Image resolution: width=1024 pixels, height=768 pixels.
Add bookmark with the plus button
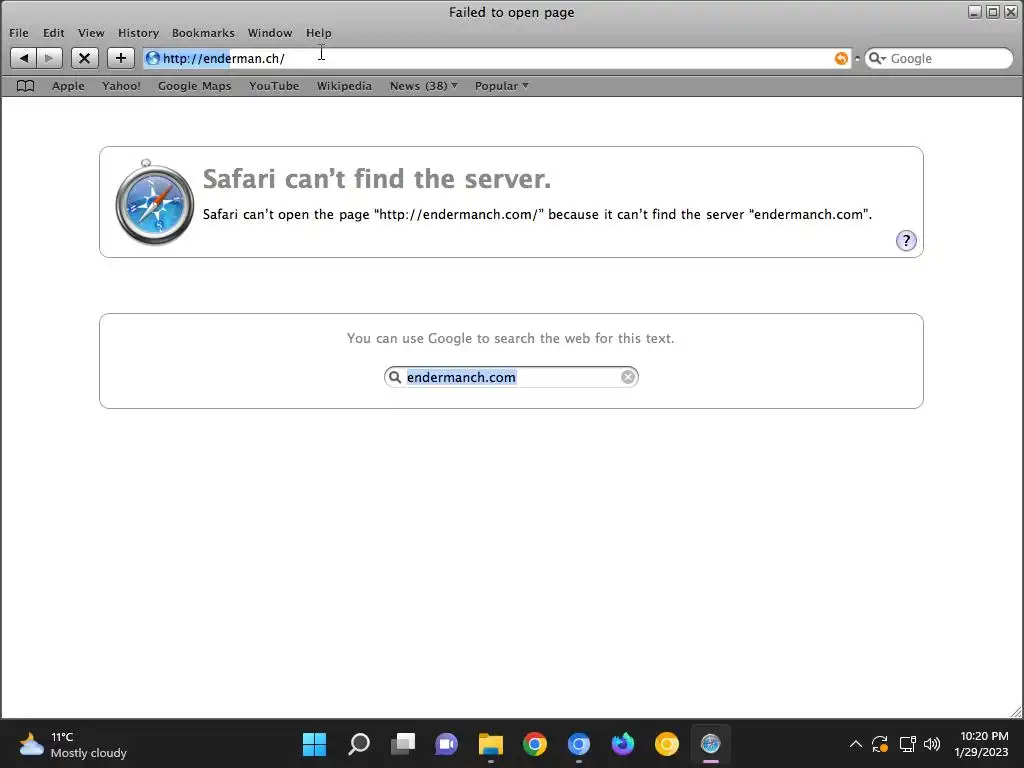click(121, 58)
